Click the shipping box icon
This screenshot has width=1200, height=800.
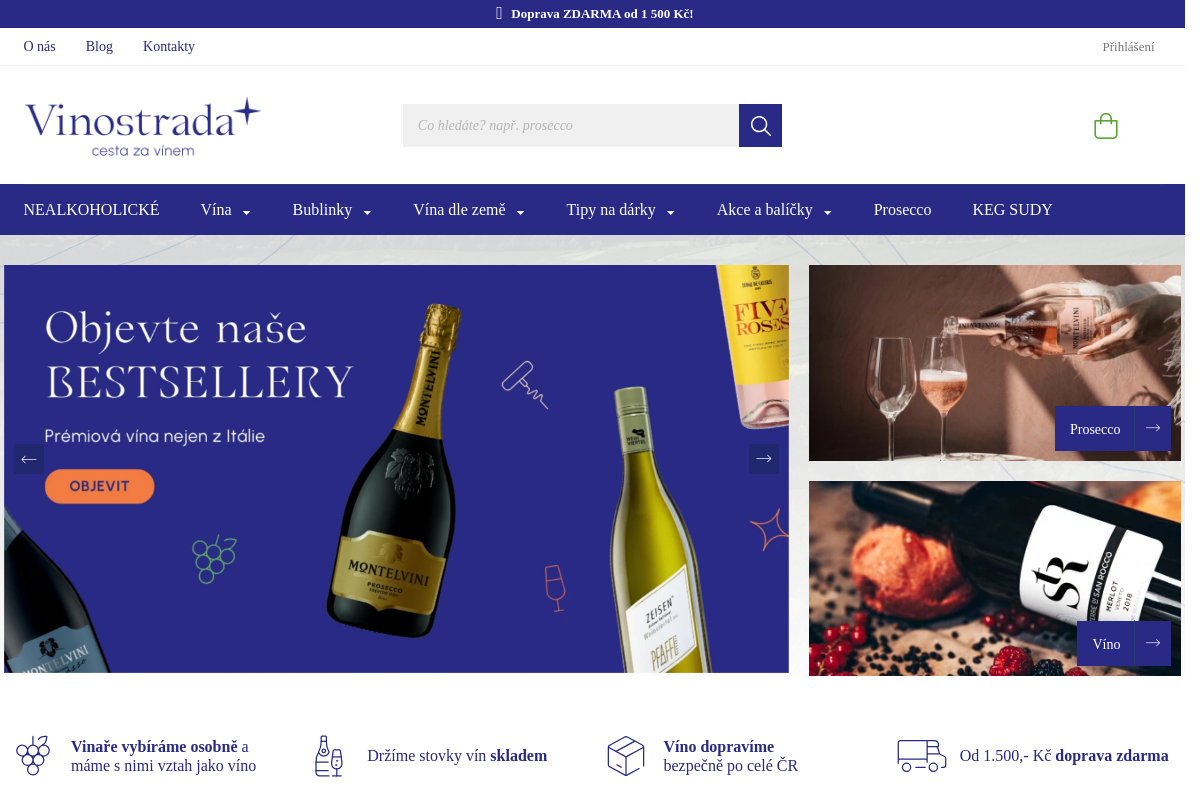tap(626, 756)
